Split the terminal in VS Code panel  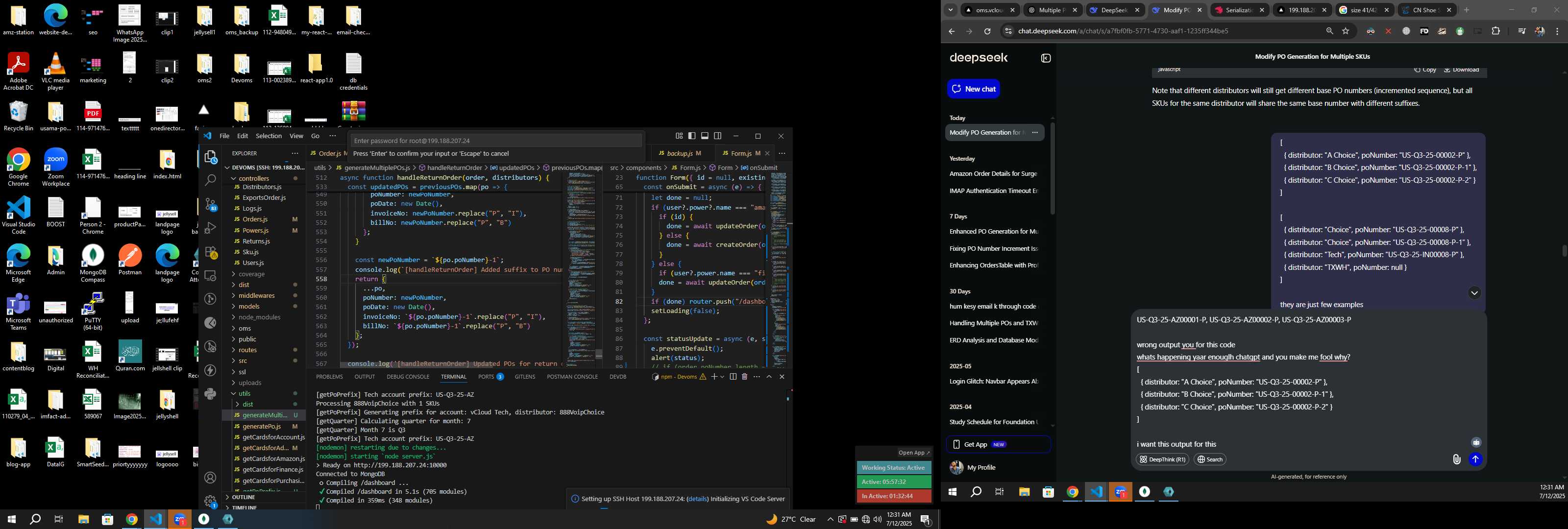[x=733, y=377]
